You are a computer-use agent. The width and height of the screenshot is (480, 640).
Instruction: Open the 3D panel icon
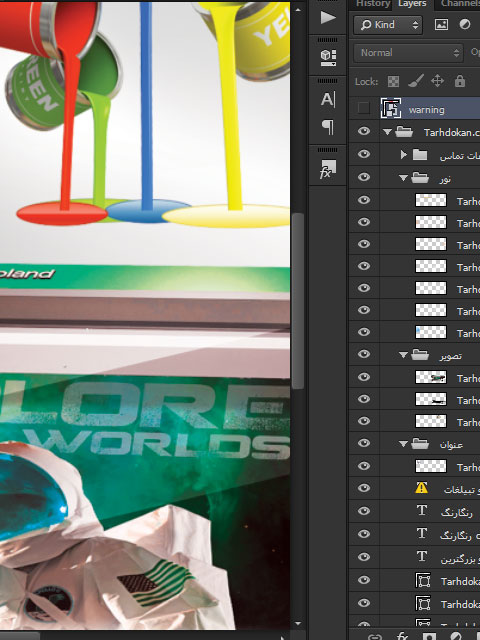(x=328, y=58)
